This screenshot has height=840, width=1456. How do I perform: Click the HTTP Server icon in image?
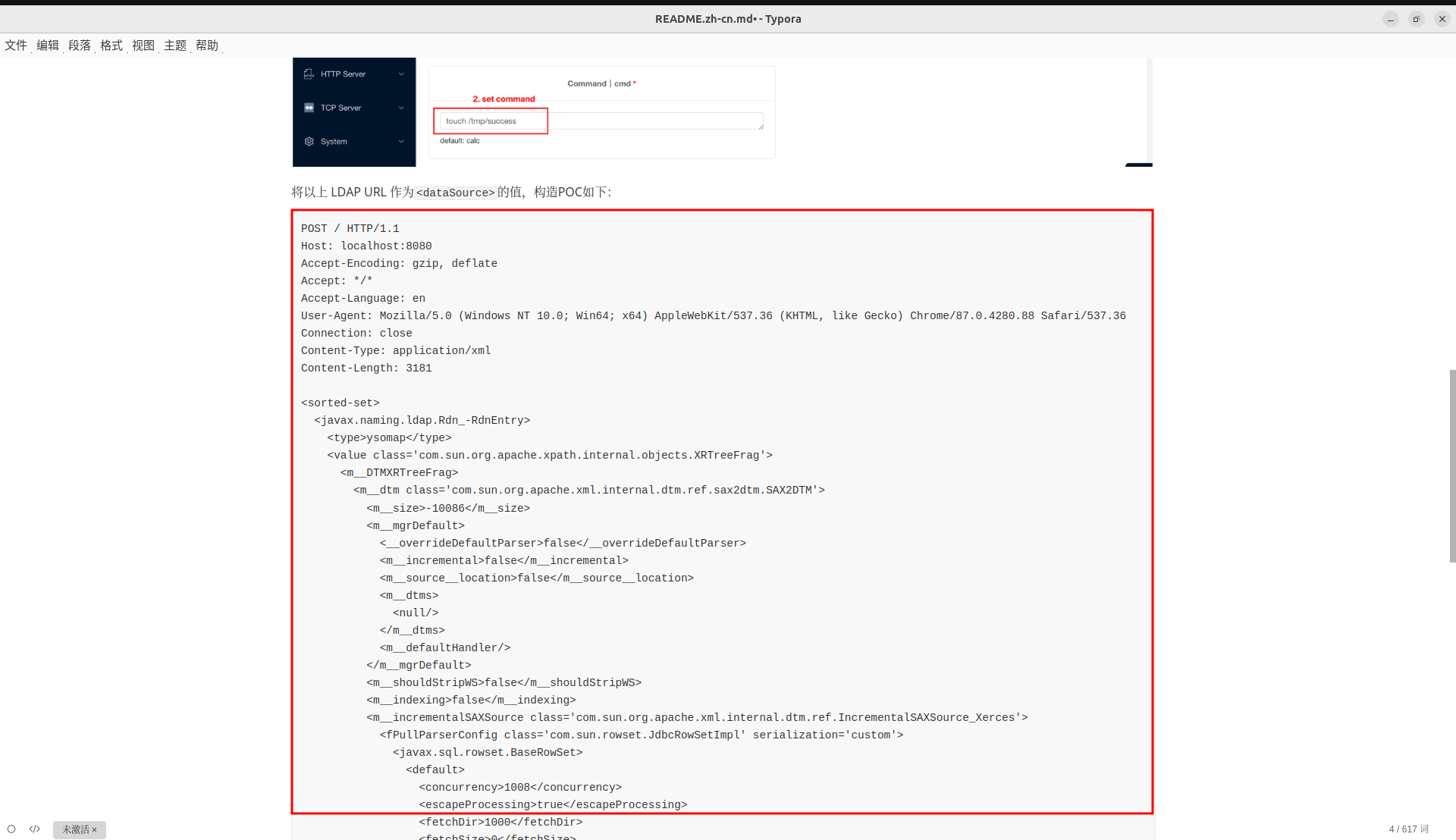point(309,74)
